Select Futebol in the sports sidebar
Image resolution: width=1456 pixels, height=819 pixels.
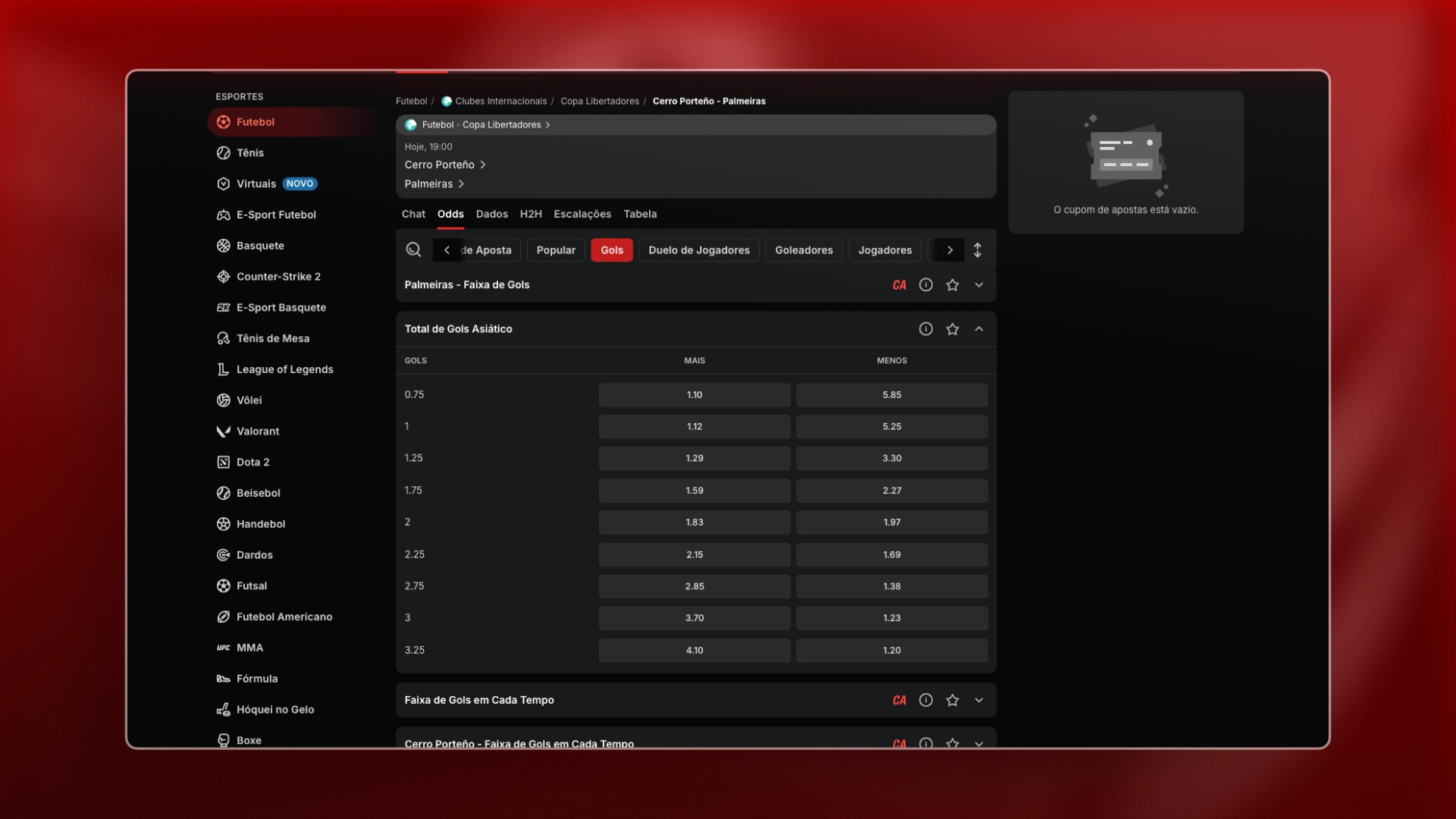[294, 122]
